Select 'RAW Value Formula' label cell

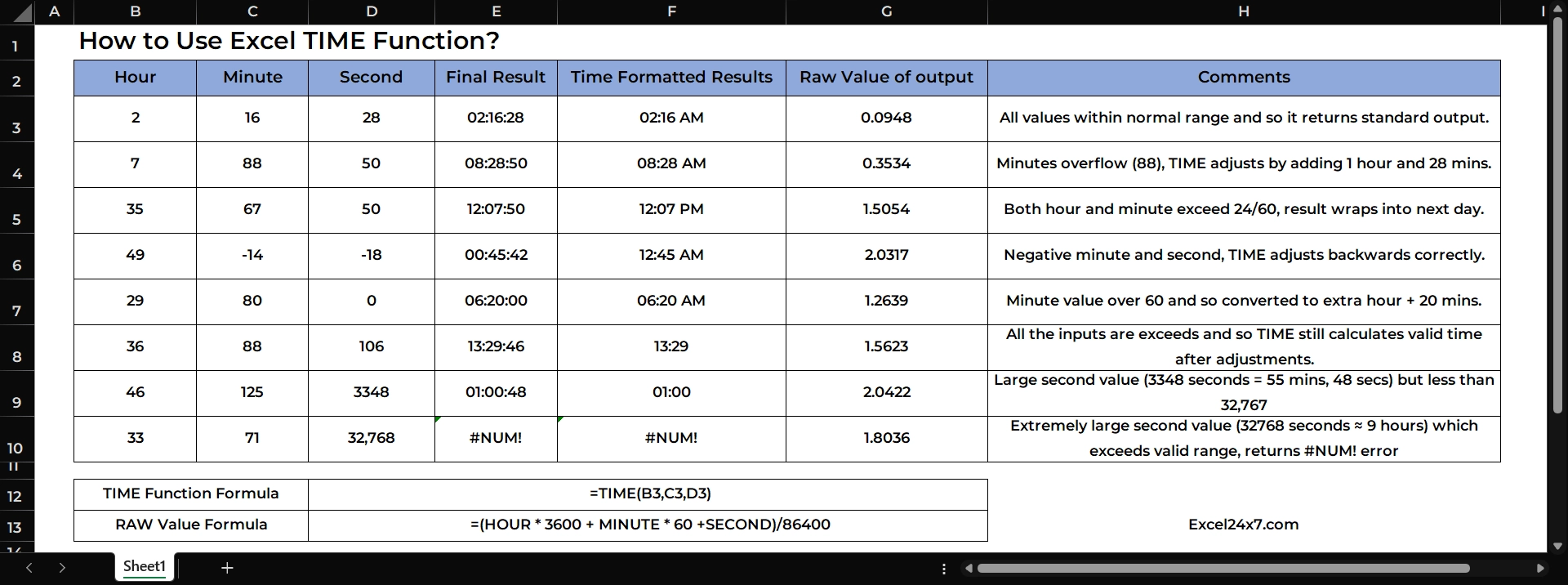(x=191, y=526)
